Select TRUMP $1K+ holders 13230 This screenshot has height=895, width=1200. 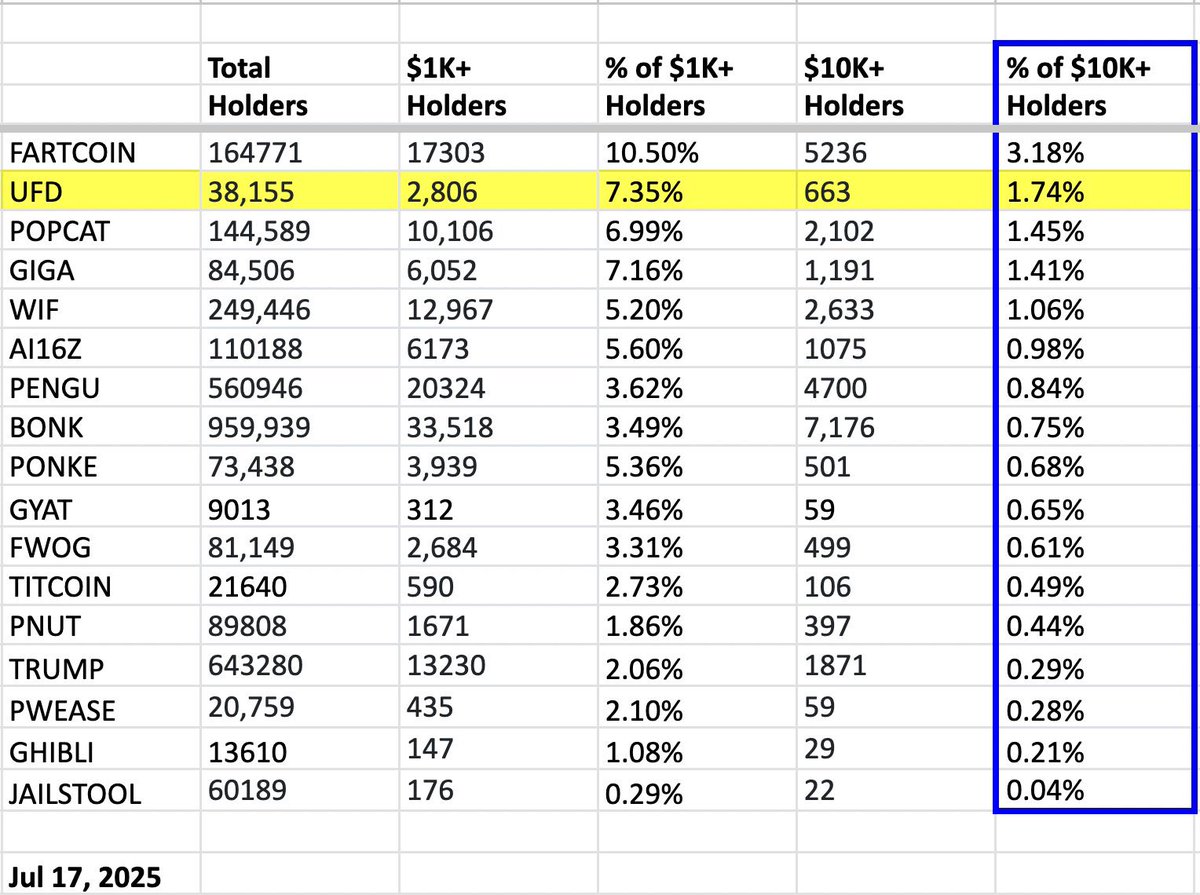(447, 667)
